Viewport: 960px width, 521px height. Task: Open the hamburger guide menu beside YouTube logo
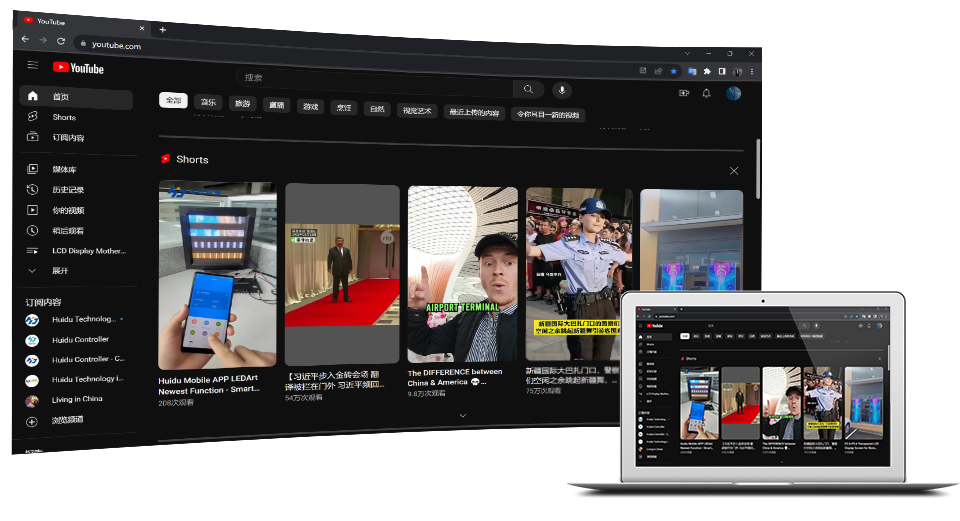33,66
